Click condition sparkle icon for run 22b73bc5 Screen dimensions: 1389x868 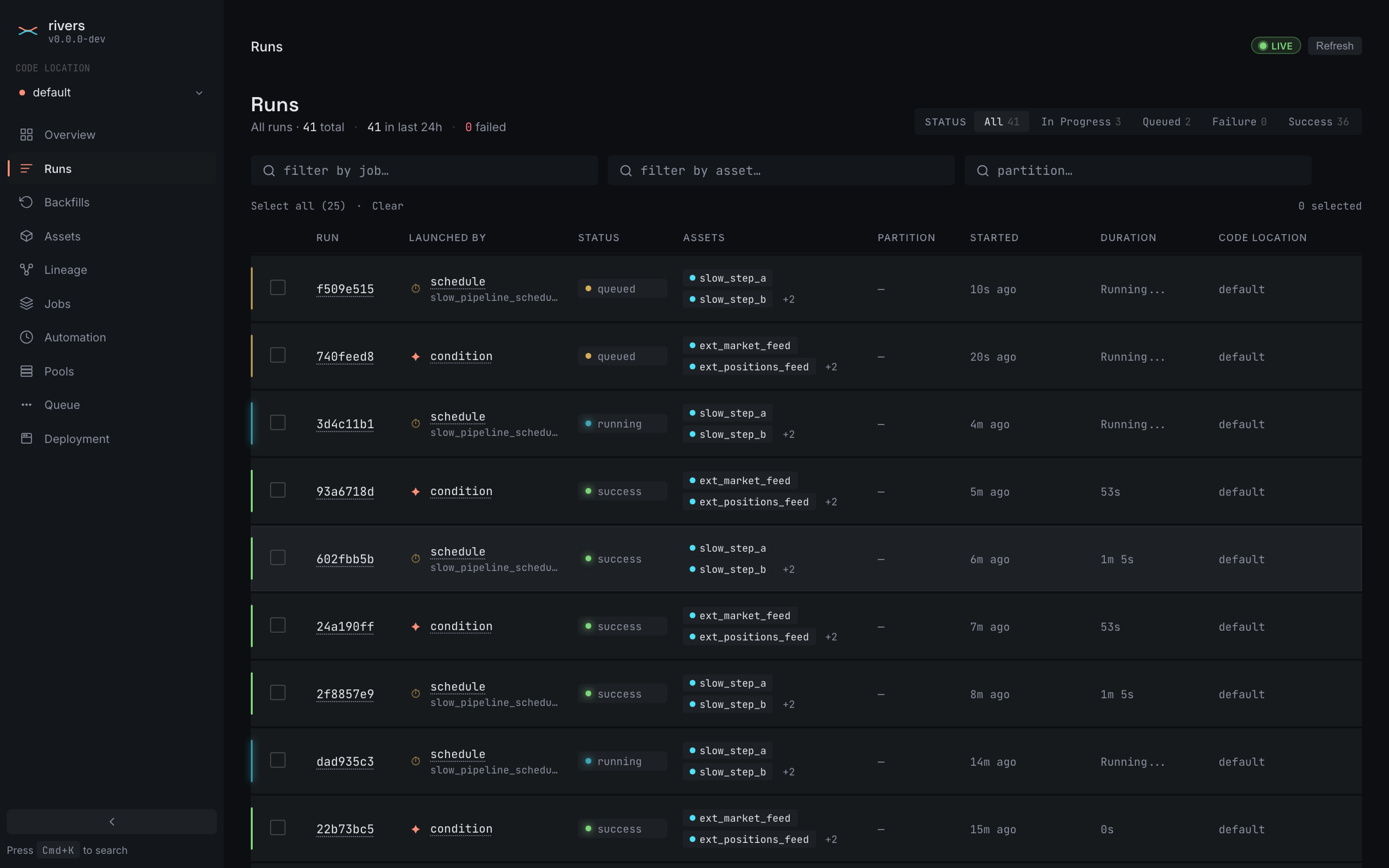(416, 829)
